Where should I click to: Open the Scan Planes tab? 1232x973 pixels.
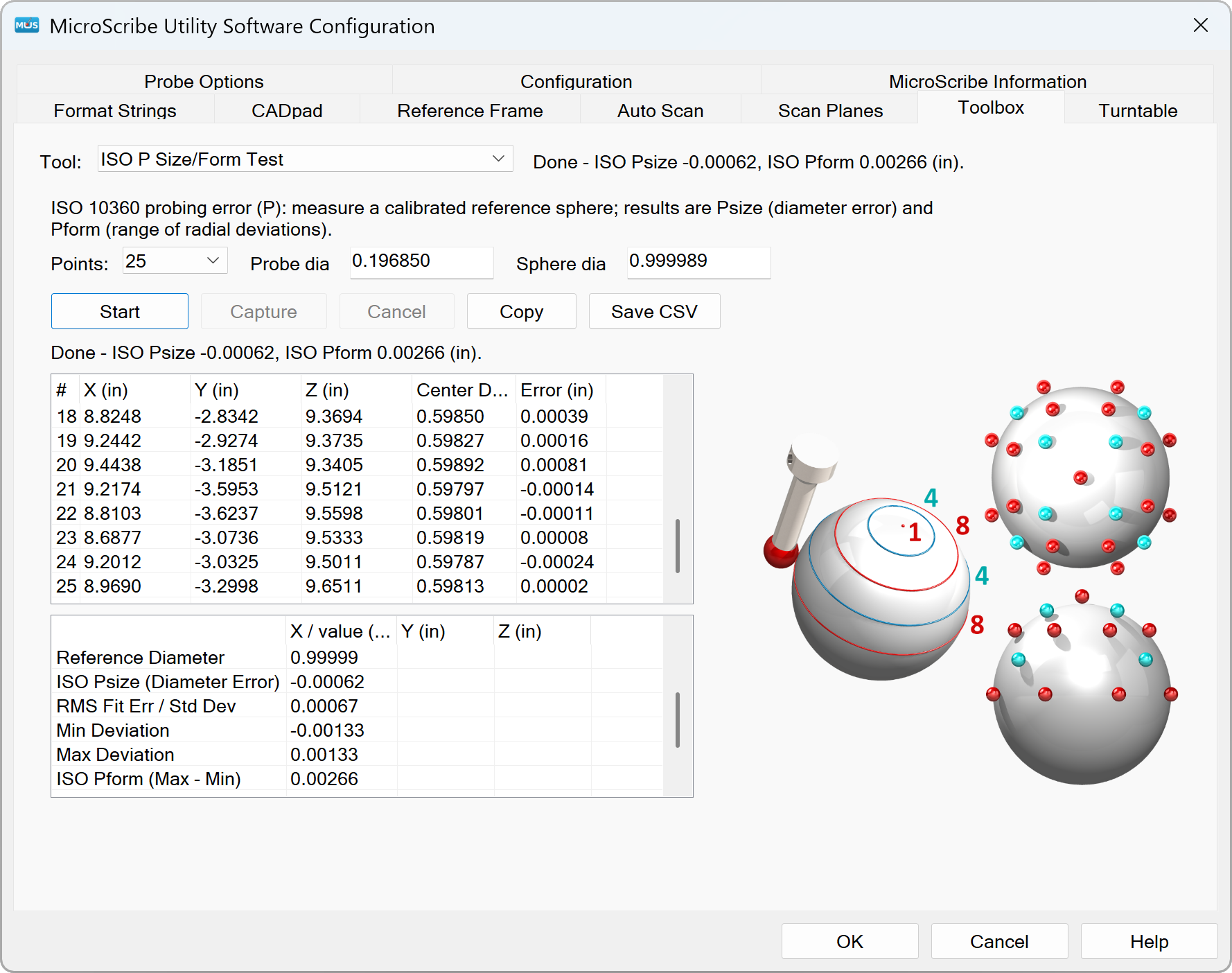830,110
